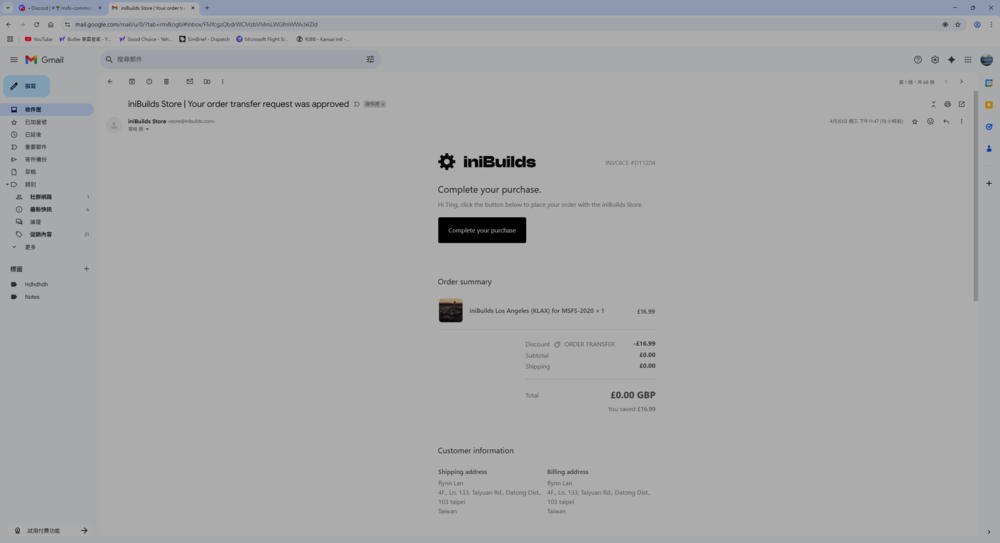
Task: Delete the email with the trash icon
Action: (166, 82)
